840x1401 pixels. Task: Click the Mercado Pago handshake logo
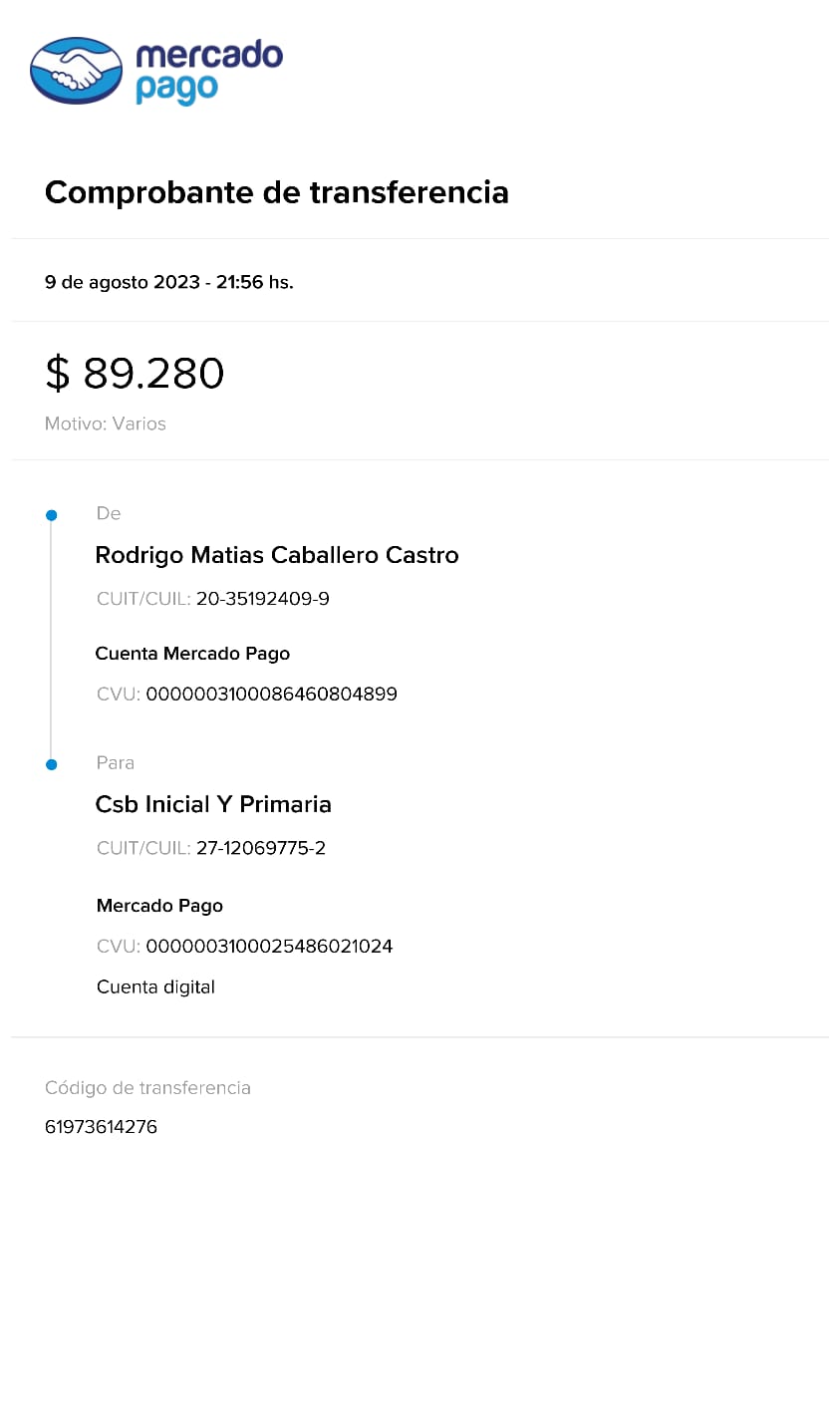77,71
